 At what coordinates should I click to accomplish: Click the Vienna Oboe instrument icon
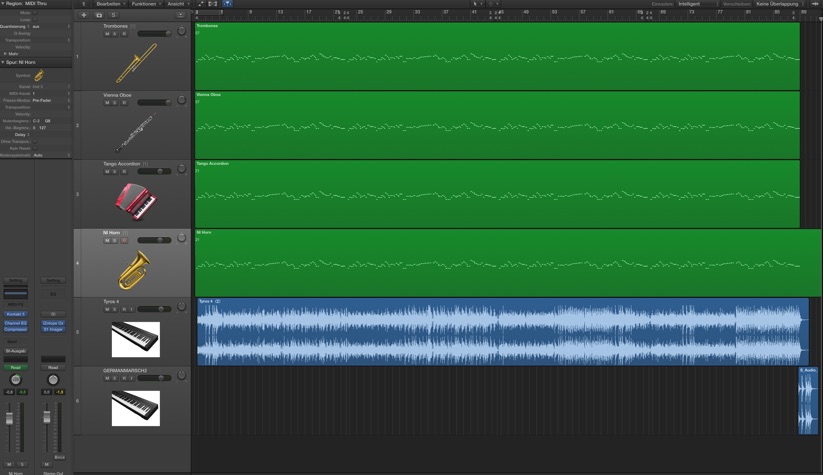pos(136,132)
